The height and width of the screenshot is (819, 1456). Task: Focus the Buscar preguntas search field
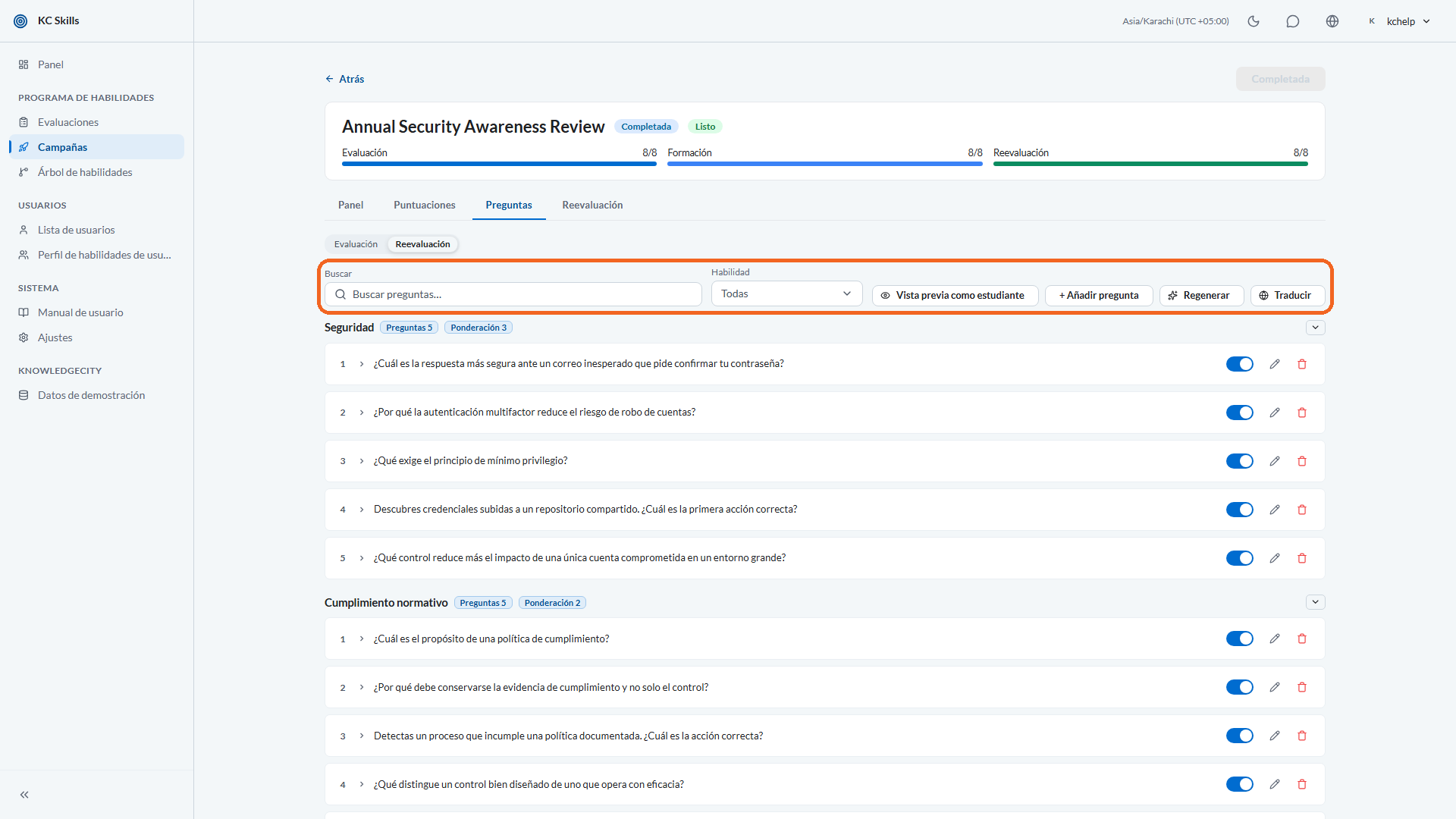(513, 294)
